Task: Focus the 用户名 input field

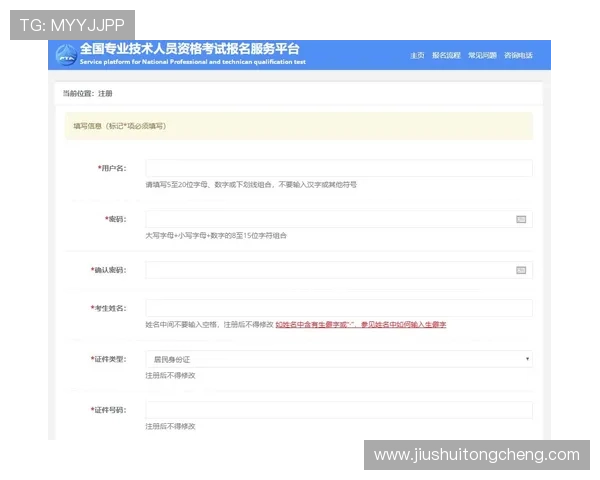Action: (x=339, y=168)
